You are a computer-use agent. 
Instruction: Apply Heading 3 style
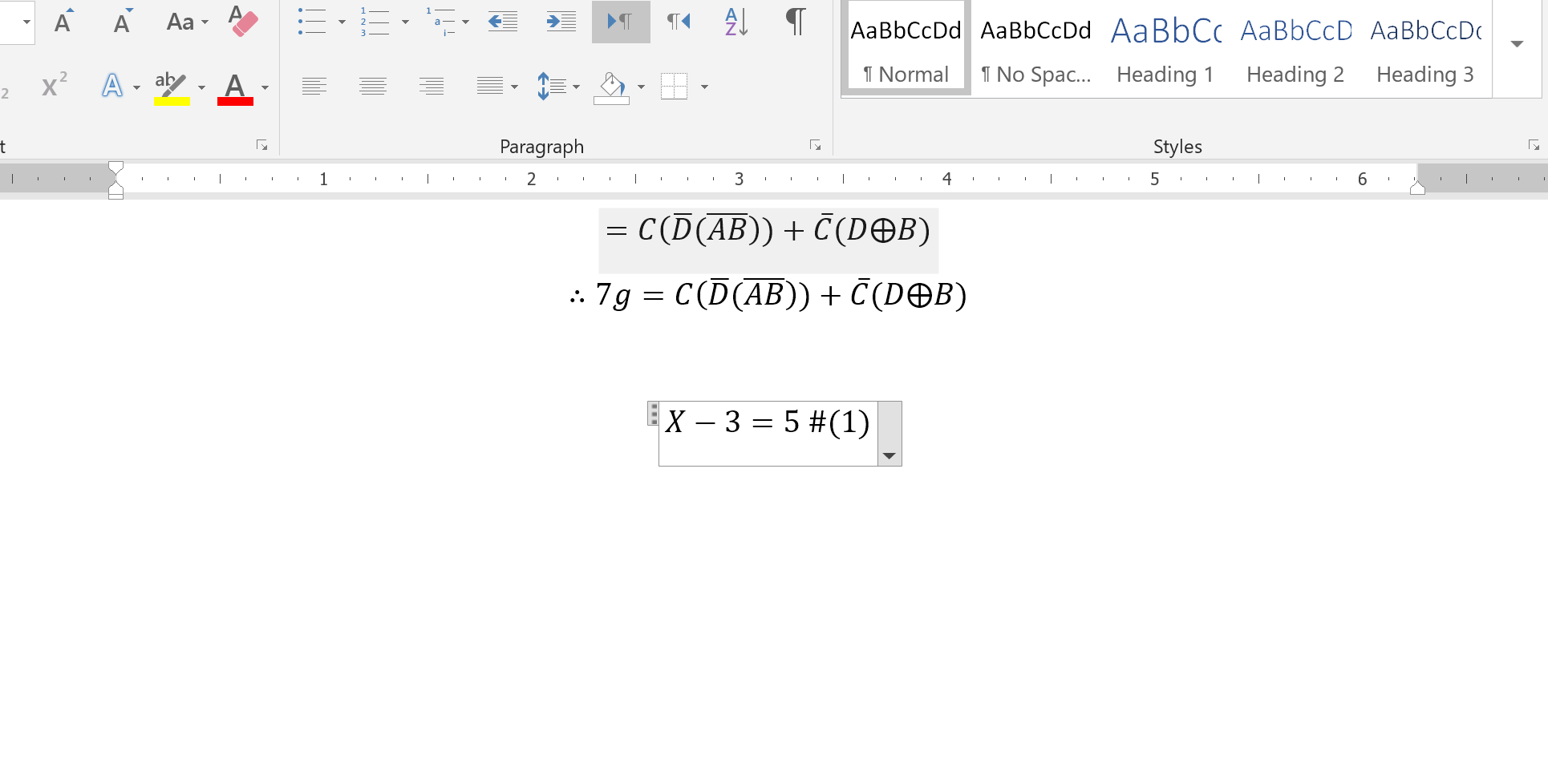[x=1425, y=48]
